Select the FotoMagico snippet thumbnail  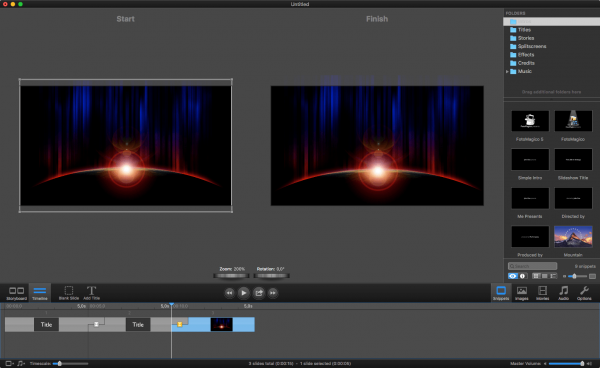(573, 121)
